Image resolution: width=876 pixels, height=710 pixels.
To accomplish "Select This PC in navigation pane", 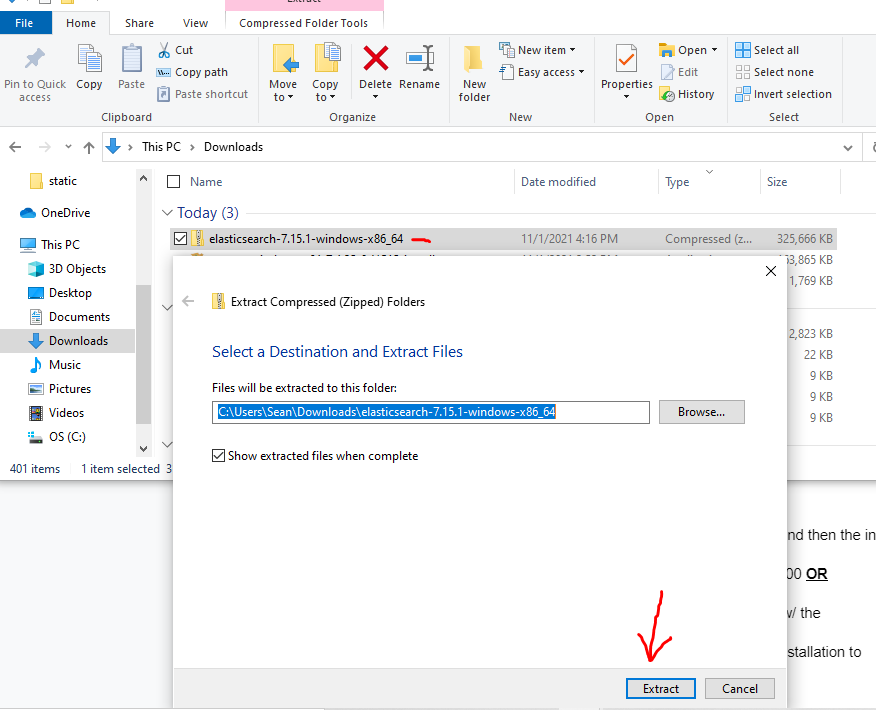I will [50, 245].
